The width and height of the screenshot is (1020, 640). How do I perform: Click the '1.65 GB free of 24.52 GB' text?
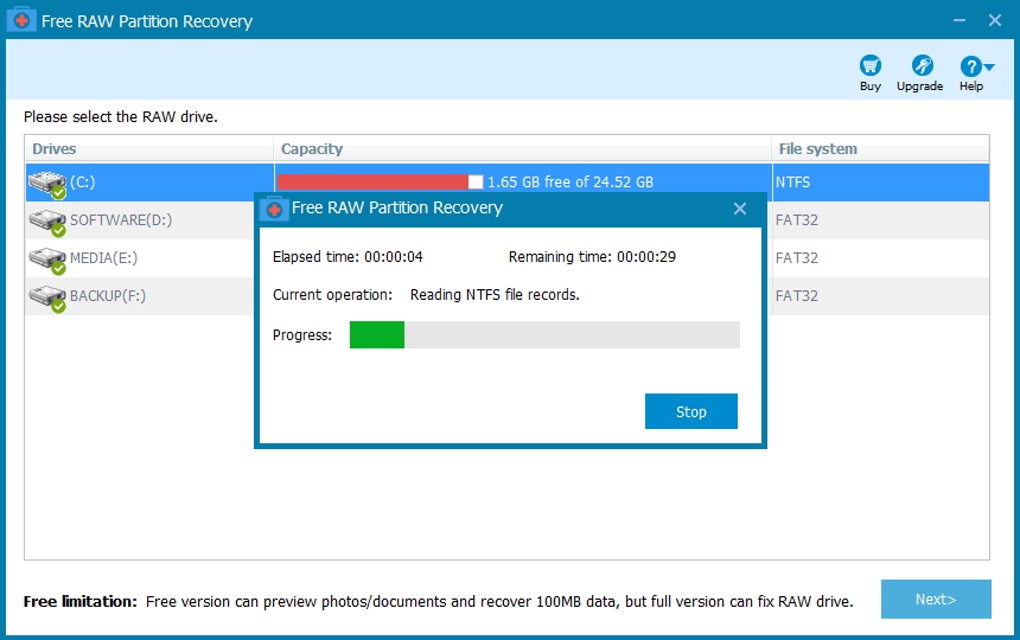click(570, 182)
